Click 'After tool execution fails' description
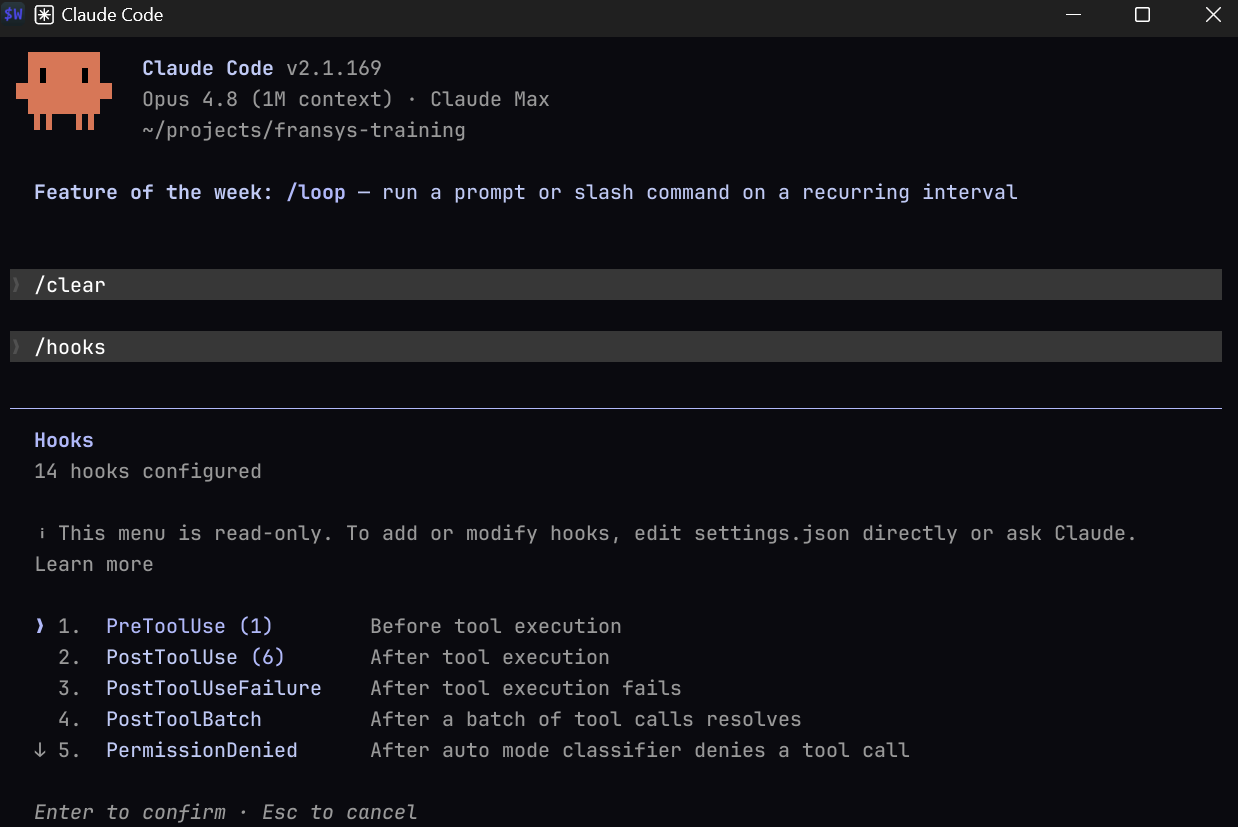The image size is (1238, 827). (x=526, y=688)
